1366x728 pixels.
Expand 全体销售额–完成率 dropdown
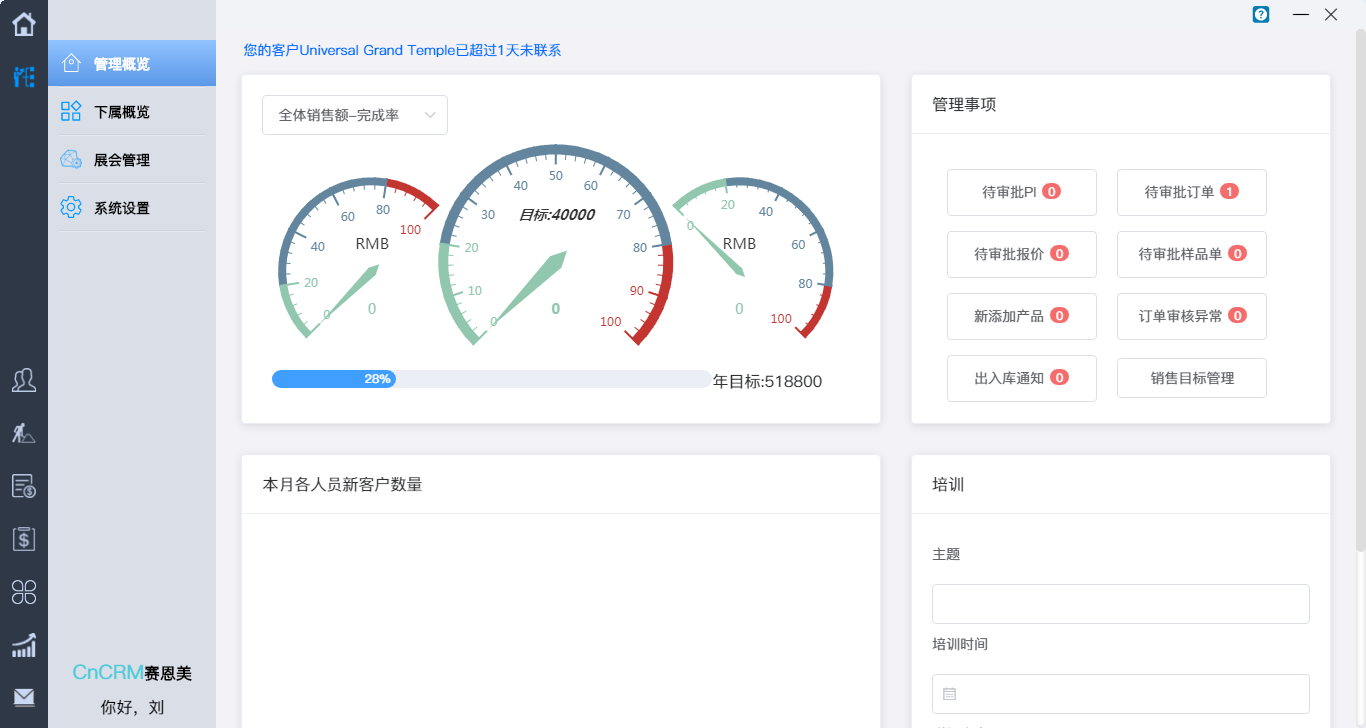355,115
